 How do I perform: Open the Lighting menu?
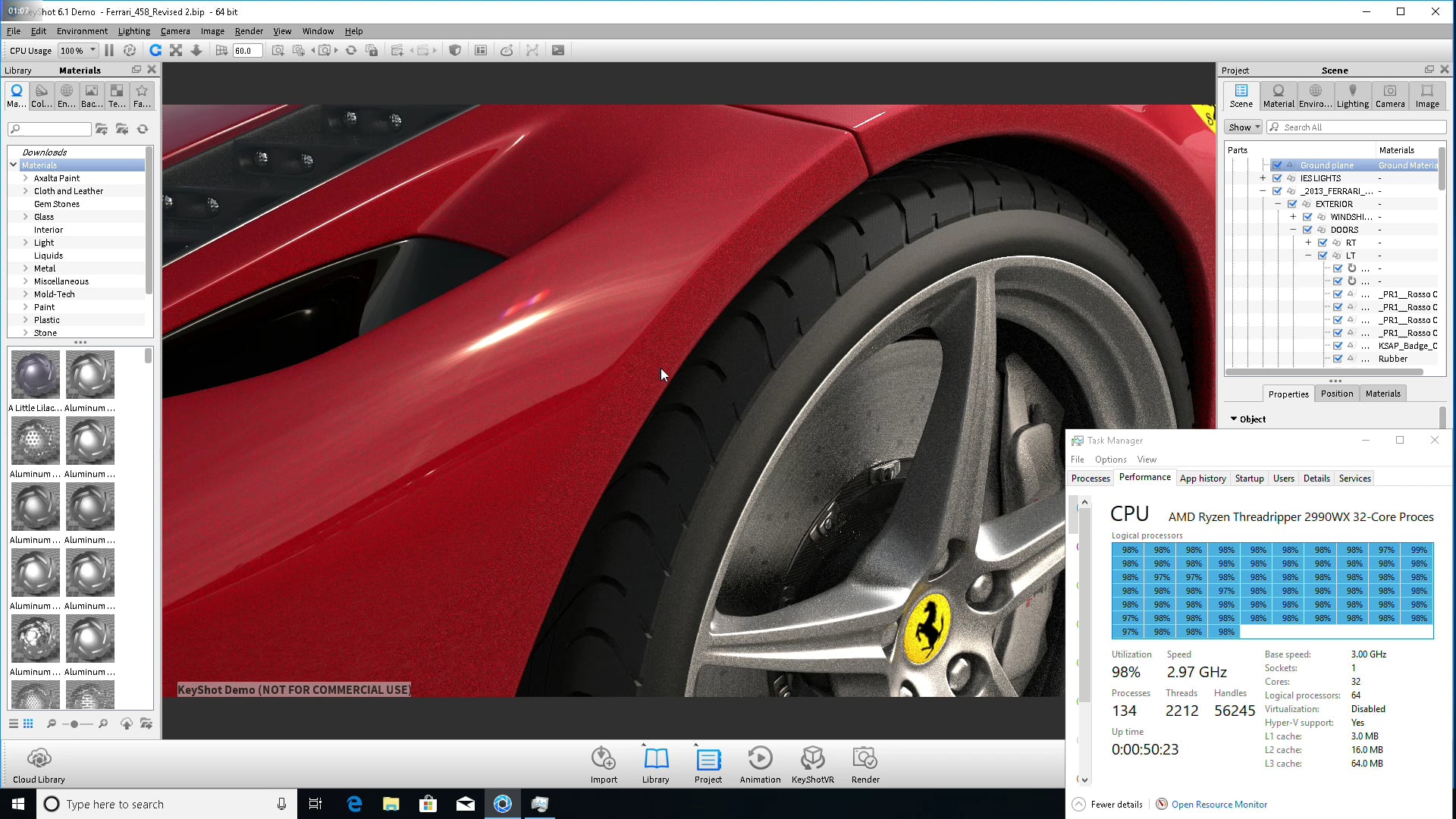134,31
